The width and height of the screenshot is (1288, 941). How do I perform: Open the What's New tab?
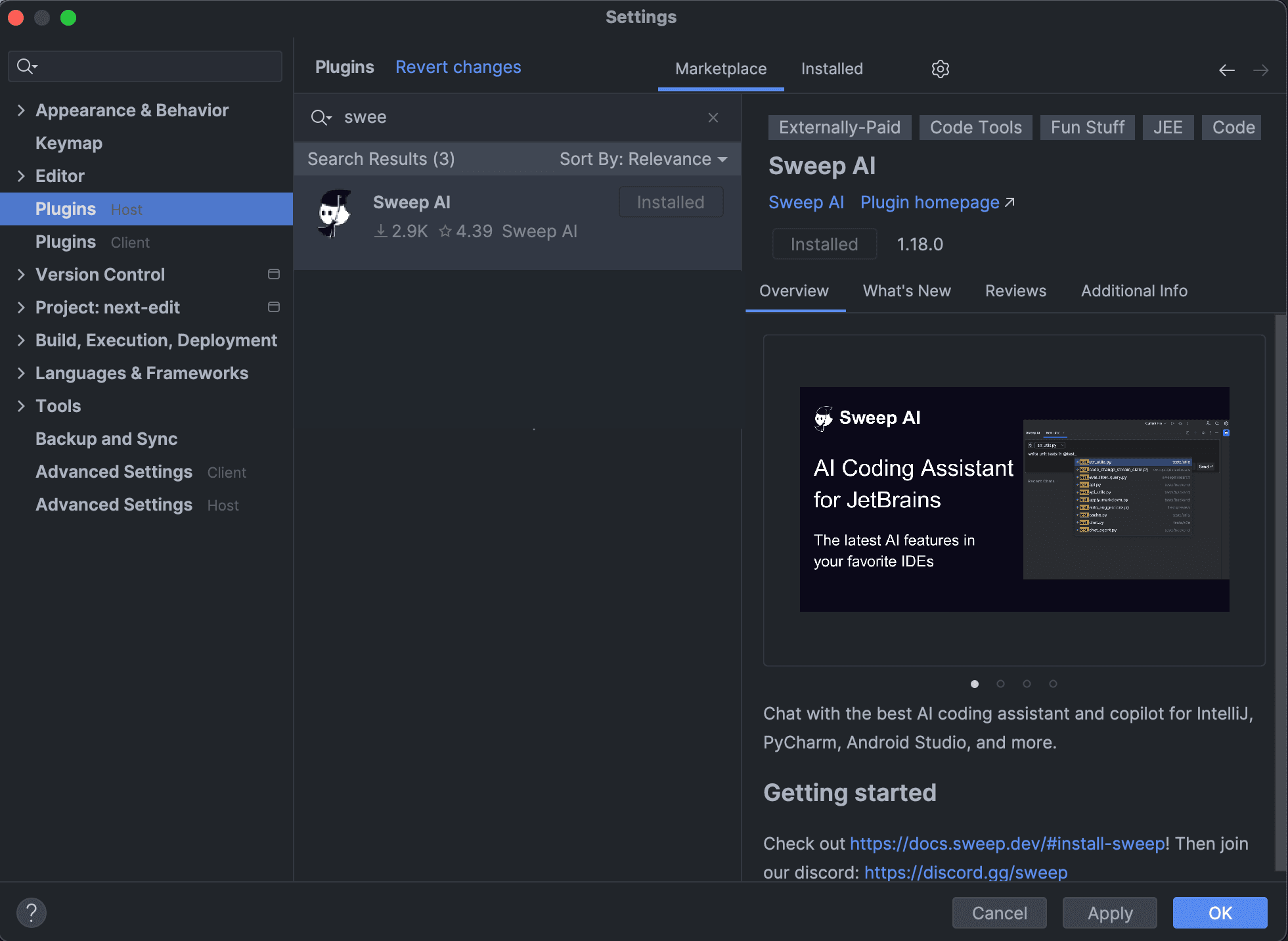pos(906,291)
